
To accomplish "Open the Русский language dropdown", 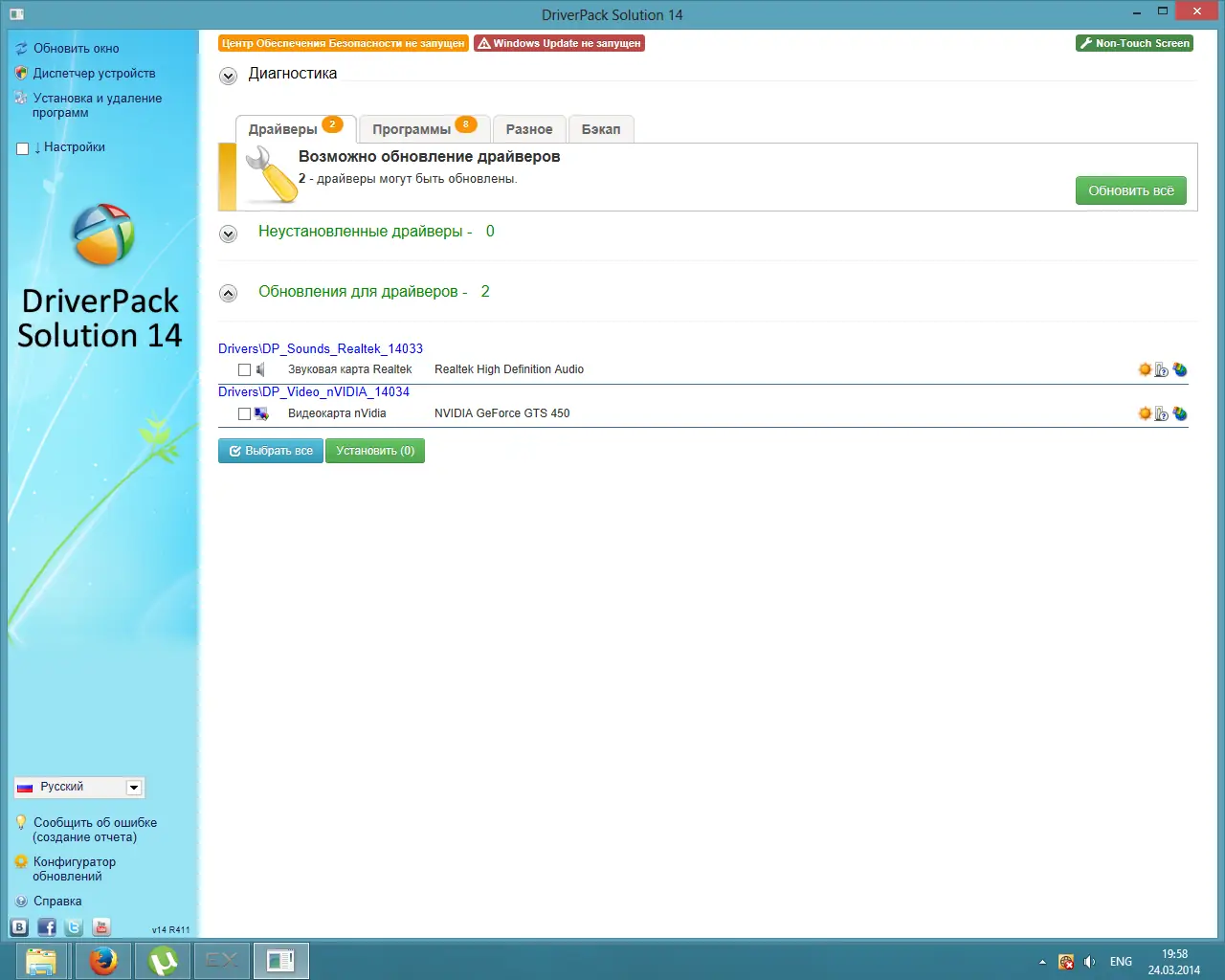I will pos(135,787).
